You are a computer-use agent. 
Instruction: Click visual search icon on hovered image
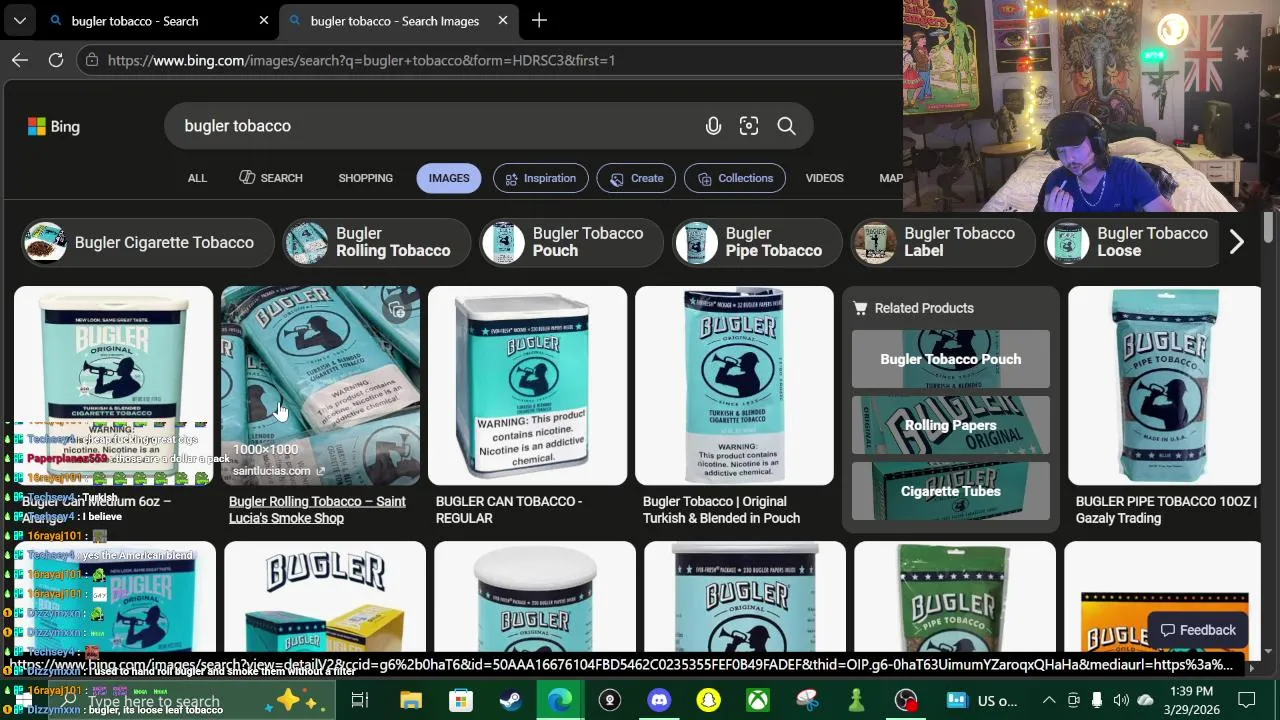pyautogui.click(x=398, y=310)
